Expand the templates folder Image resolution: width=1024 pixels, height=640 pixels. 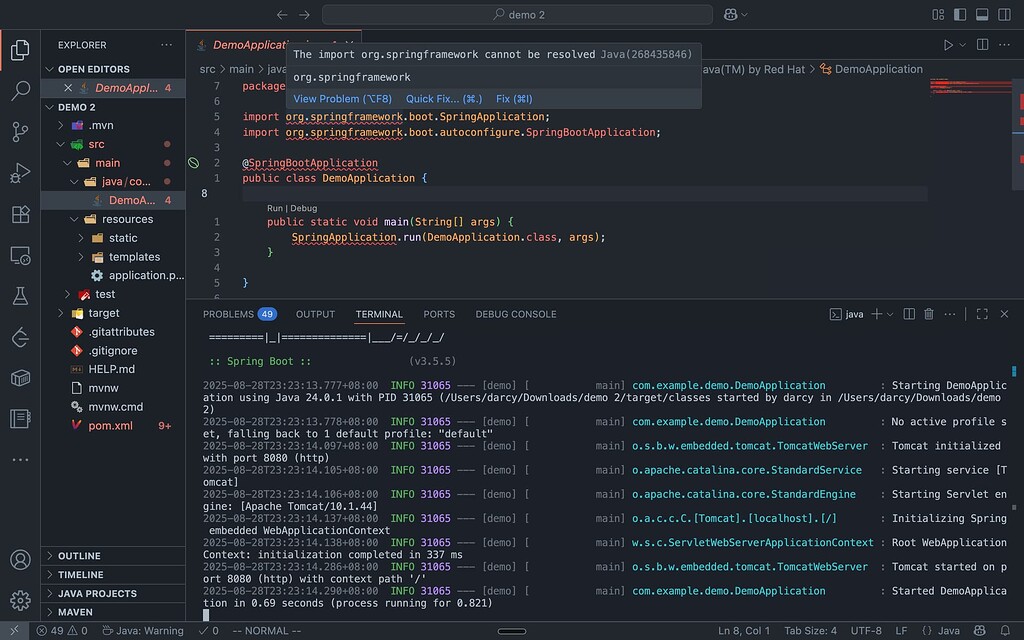point(81,257)
